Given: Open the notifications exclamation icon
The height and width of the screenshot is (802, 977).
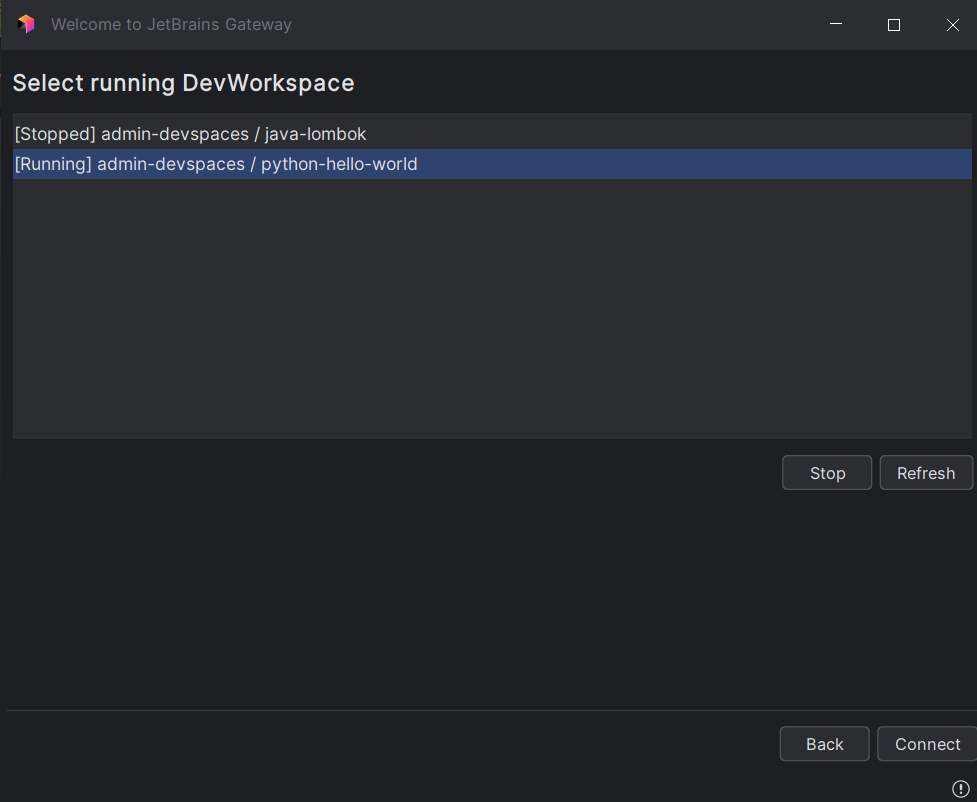Looking at the screenshot, I should point(960,789).
